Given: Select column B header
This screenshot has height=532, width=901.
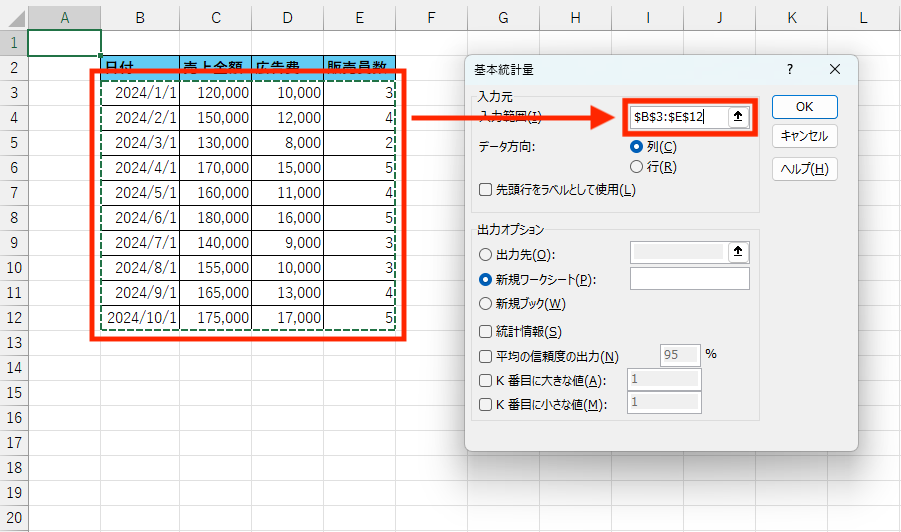Looking at the screenshot, I should [140, 18].
